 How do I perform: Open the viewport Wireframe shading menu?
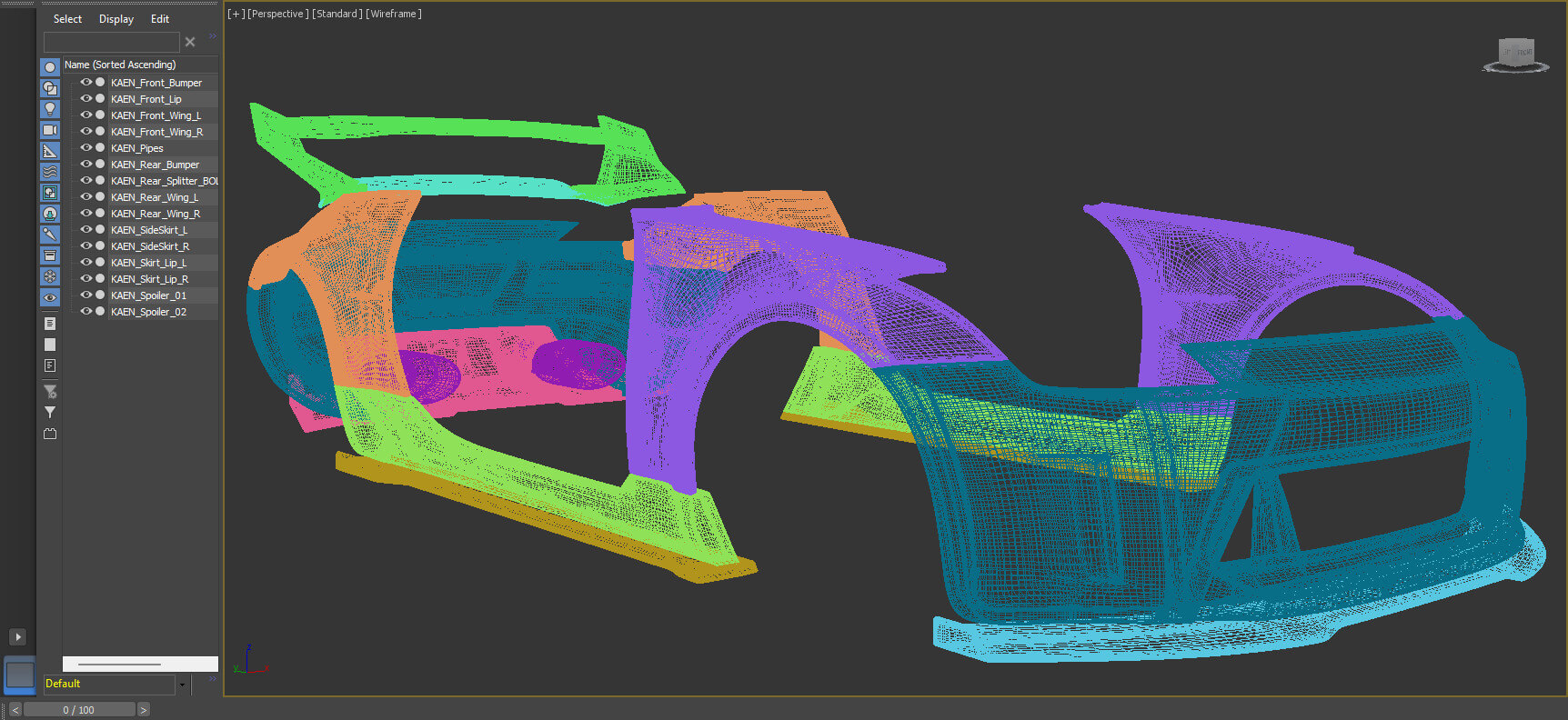[x=394, y=14]
